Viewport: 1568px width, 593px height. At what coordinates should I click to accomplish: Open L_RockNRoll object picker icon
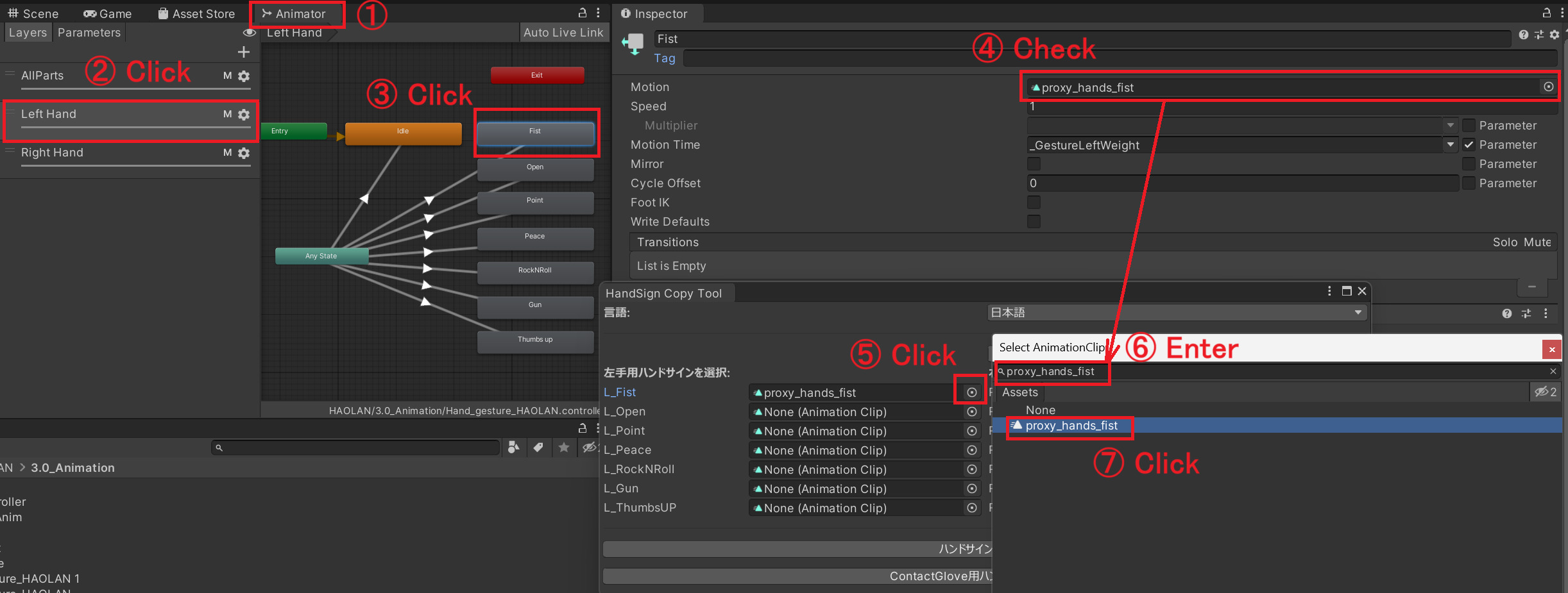tap(972, 469)
